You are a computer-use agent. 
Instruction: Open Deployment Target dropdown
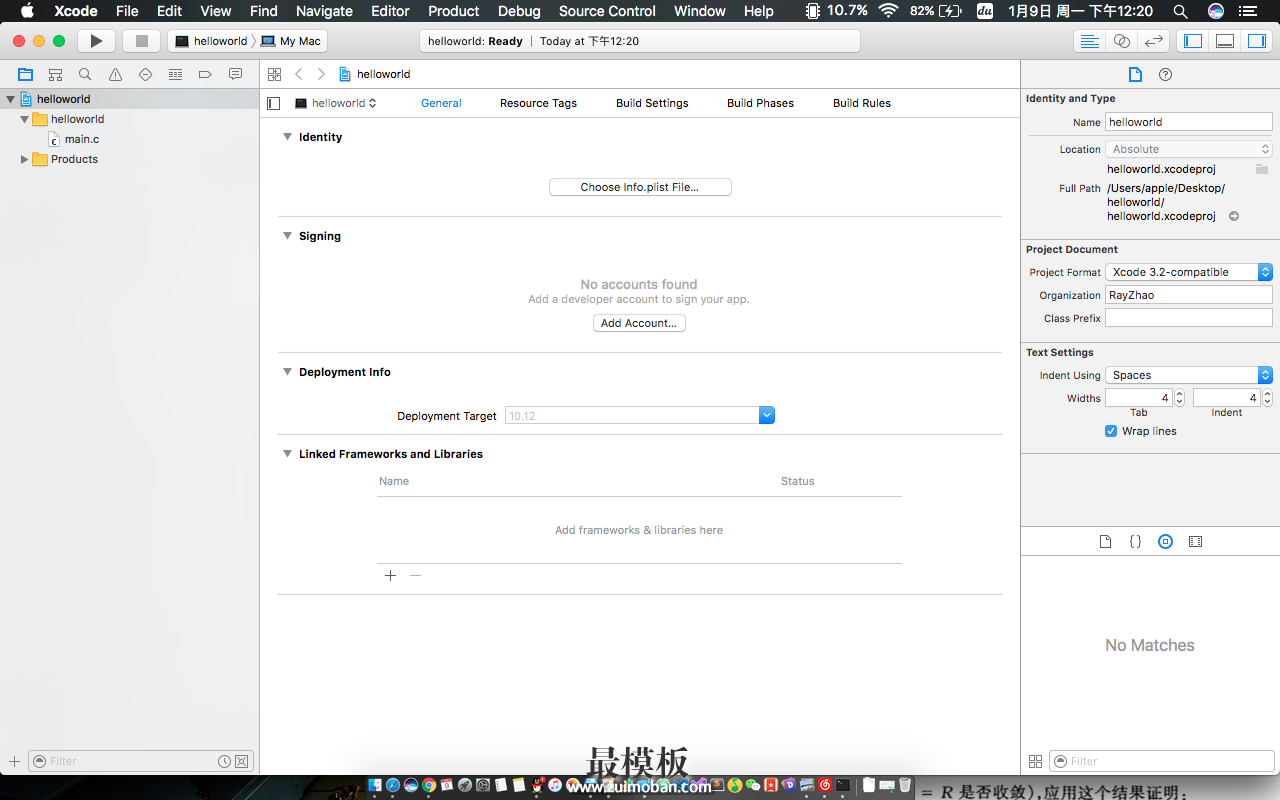point(767,415)
